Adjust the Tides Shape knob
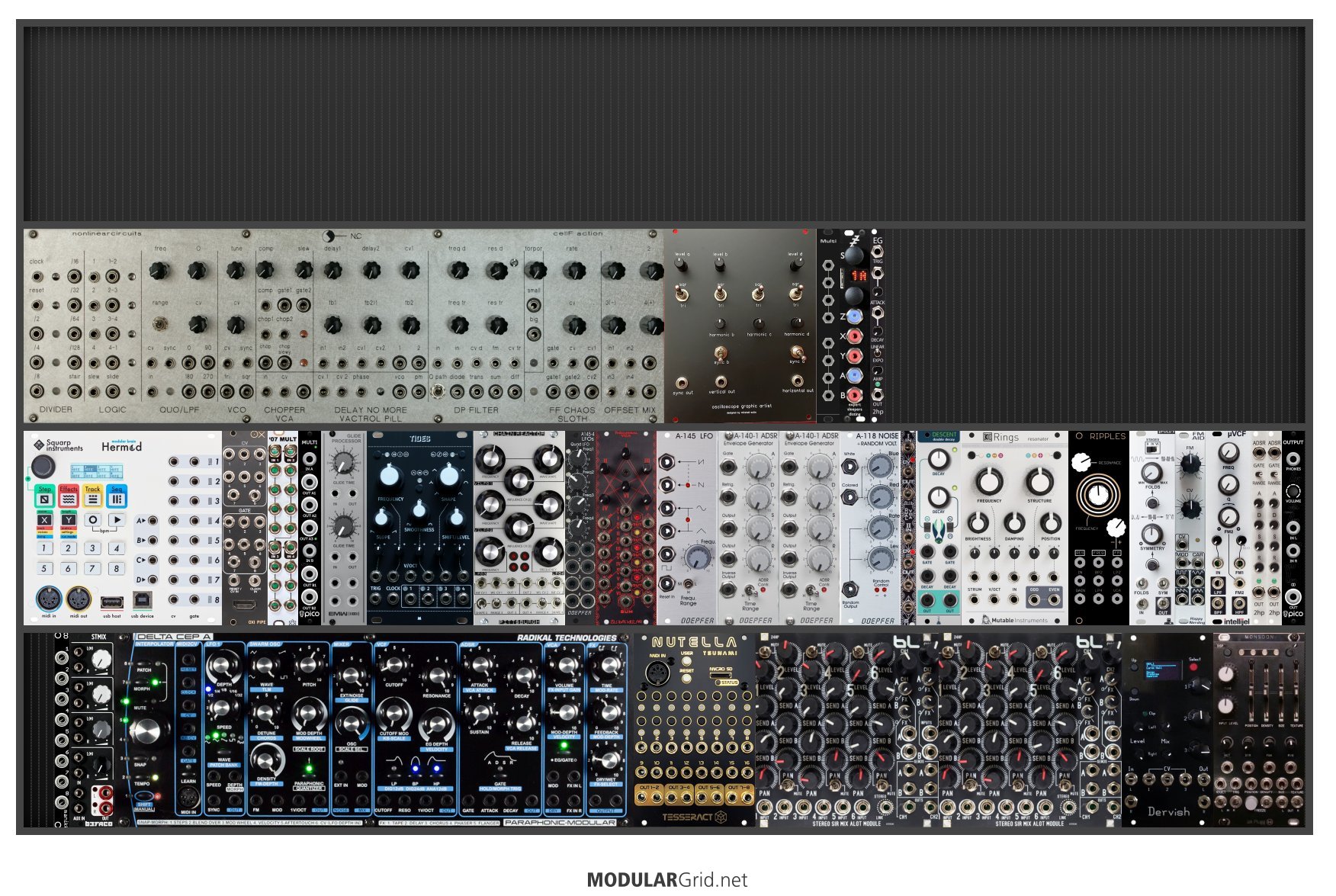The height and width of the screenshot is (896, 1336). [449, 475]
